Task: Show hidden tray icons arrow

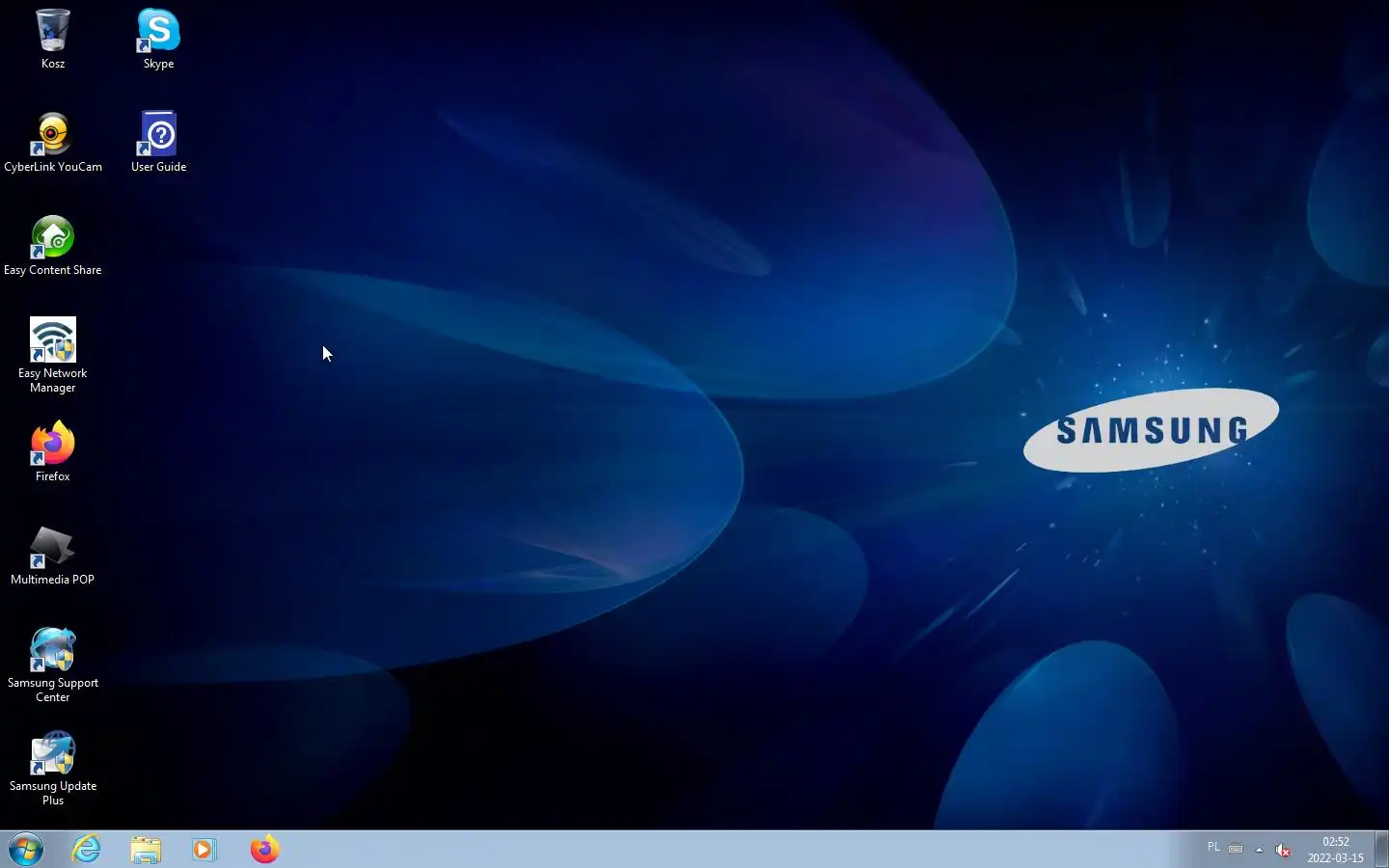Action: [1259, 850]
